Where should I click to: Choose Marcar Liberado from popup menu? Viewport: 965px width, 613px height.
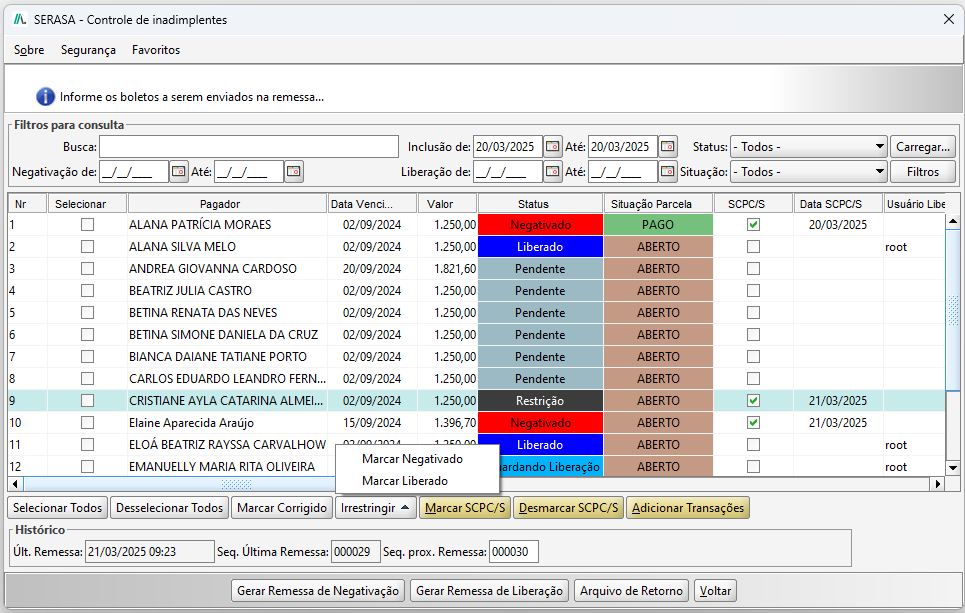(x=405, y=481)
